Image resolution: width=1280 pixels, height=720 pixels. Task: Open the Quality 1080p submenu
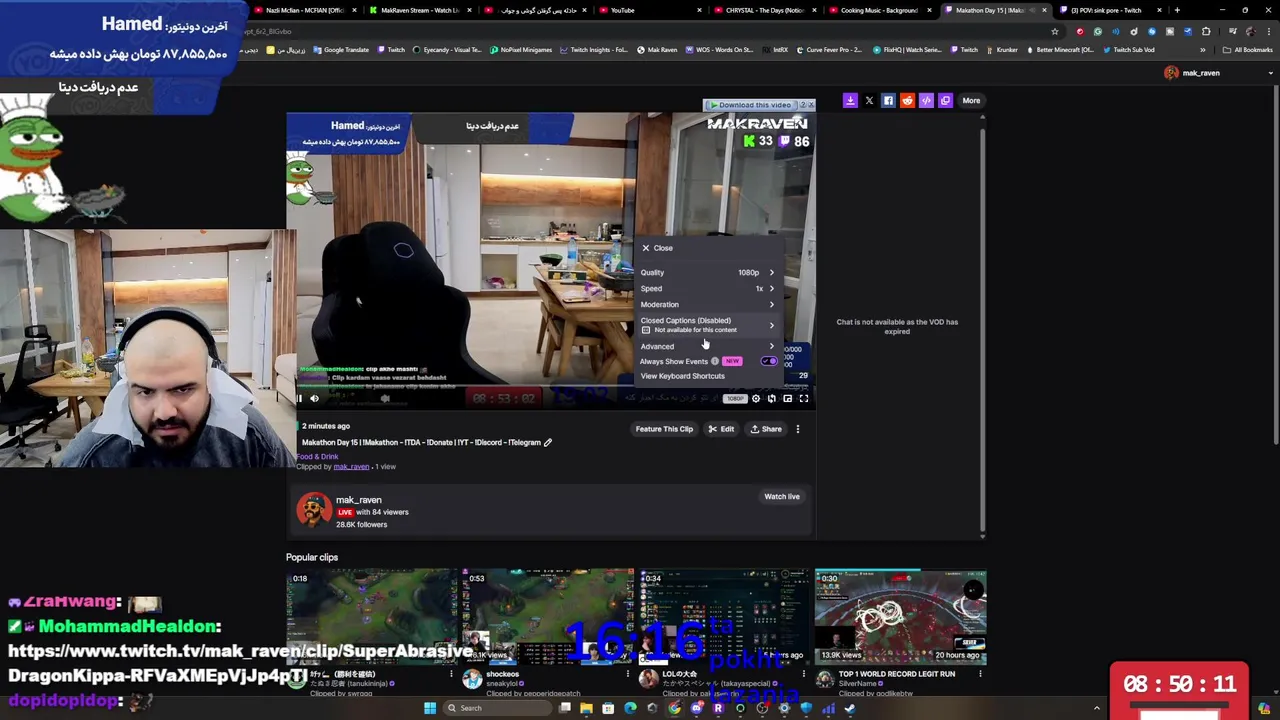(x=708, y=272)
